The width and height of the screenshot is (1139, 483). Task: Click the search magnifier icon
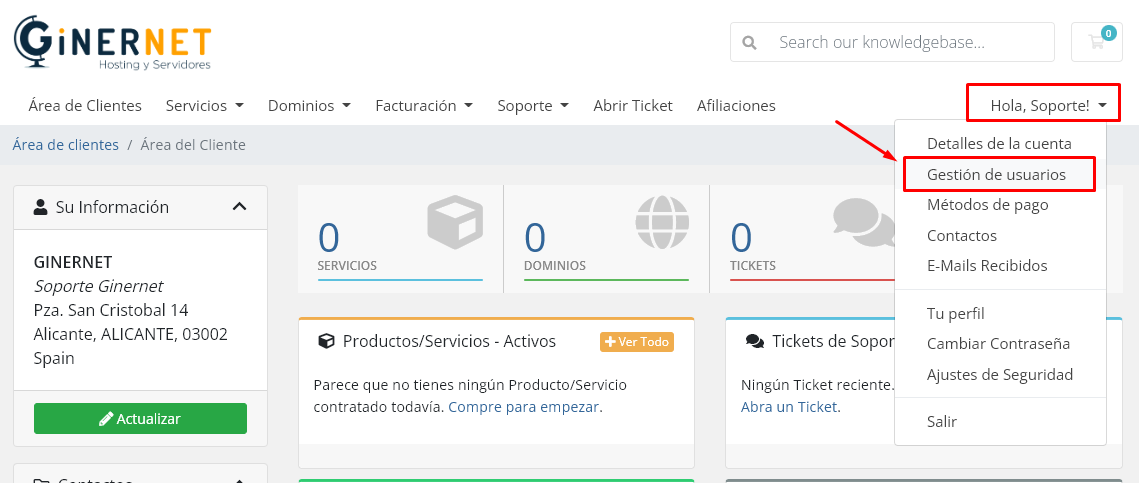click(750, 43)
